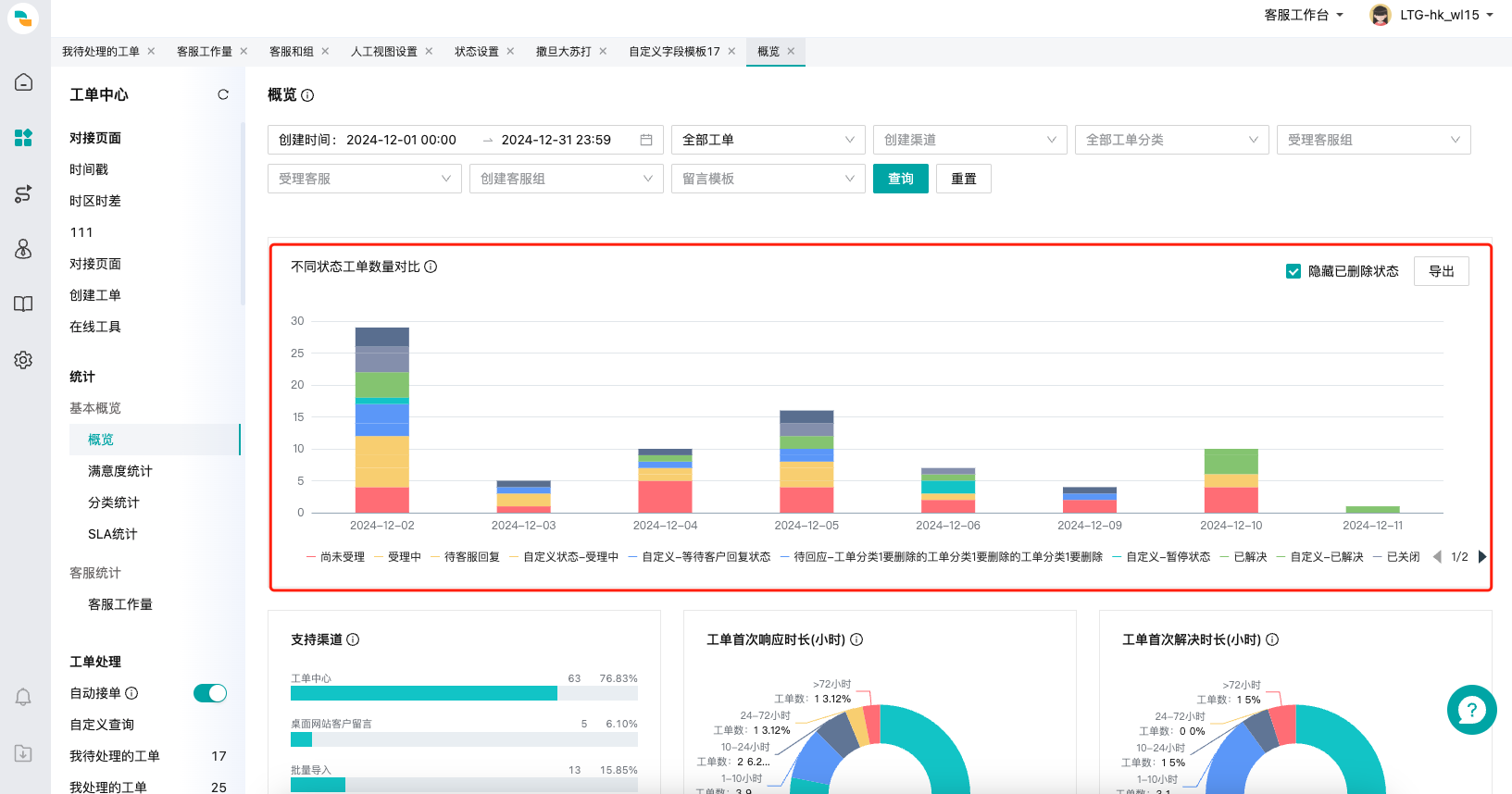Screen dimensions: 1512x794
Task: Open the agent user icon in sidebar
Action: tap(23, 249)
